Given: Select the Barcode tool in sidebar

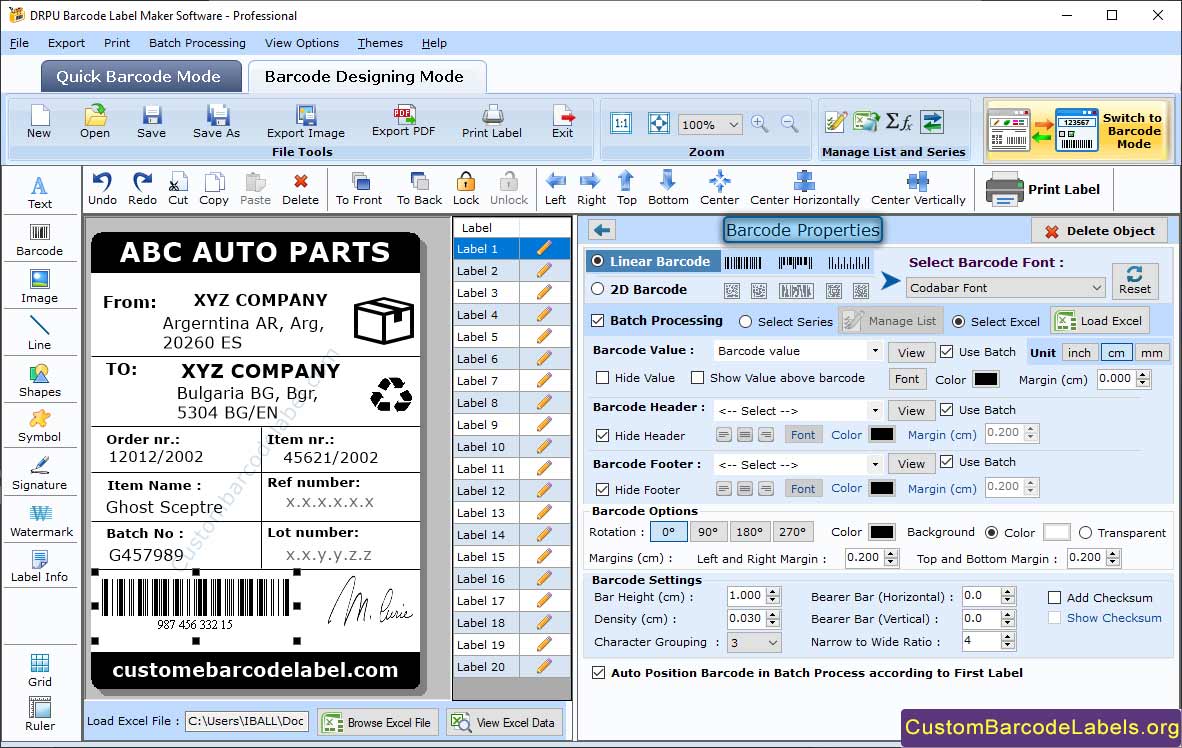Looking at the screenshot, I should [x=39, y=240].
